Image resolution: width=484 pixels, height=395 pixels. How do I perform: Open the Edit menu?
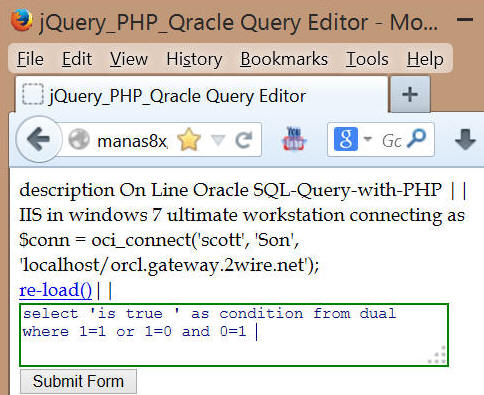pyautogui.click(x=77, y=59)
